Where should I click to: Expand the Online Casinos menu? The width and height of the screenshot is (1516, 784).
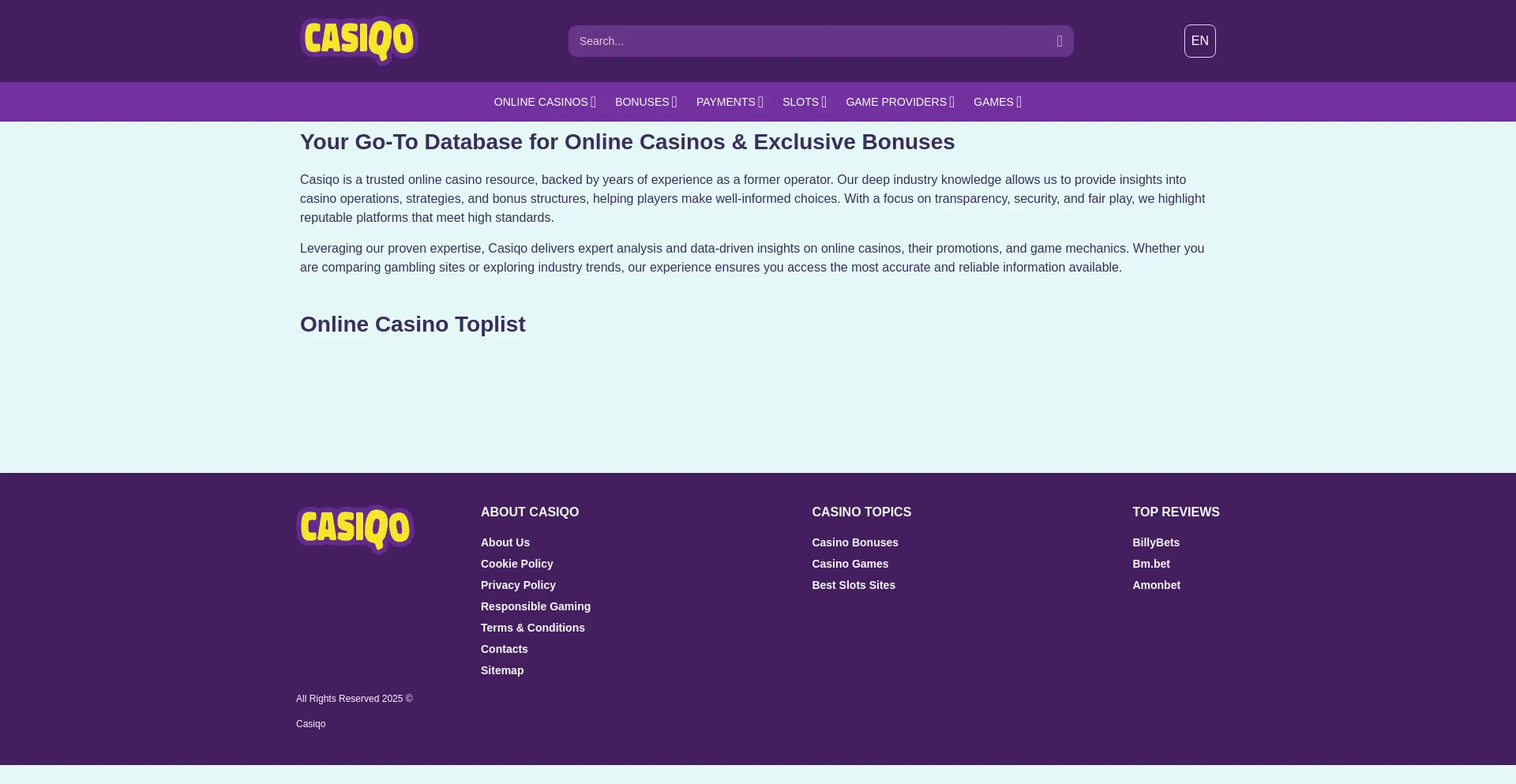[545, 102]
